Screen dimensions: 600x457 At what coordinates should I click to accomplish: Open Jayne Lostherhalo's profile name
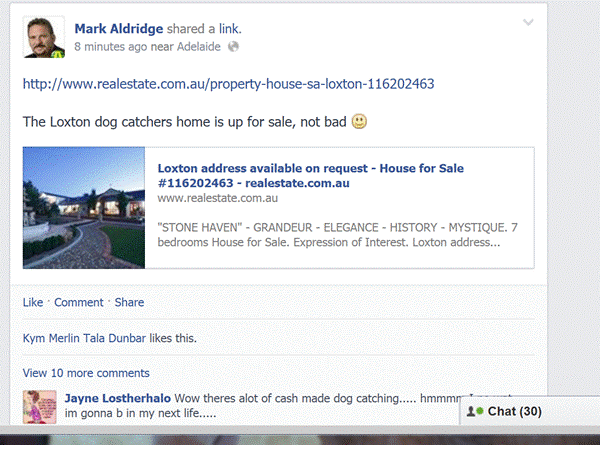point(117,398)
